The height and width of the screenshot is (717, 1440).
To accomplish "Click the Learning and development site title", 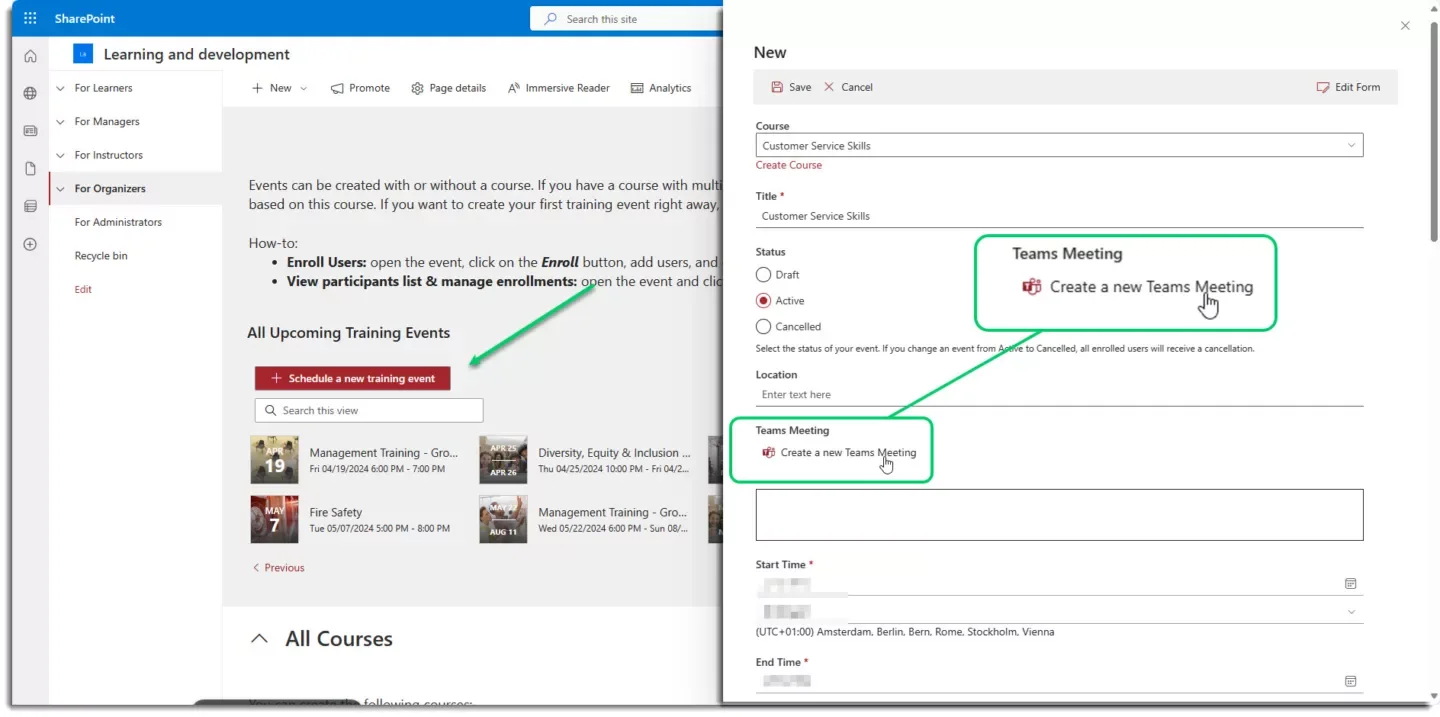I will coord(197,54).
